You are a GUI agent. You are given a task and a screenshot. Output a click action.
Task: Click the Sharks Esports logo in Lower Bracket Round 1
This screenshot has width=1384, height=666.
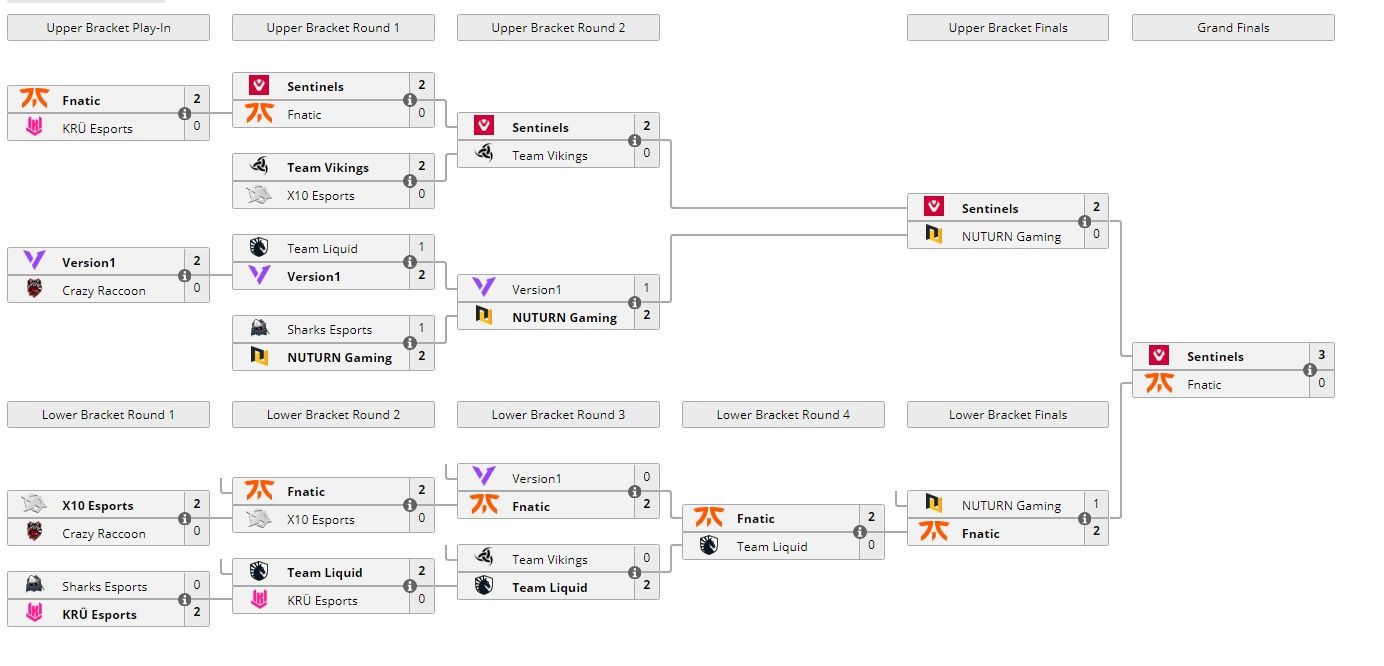(32, 586)
